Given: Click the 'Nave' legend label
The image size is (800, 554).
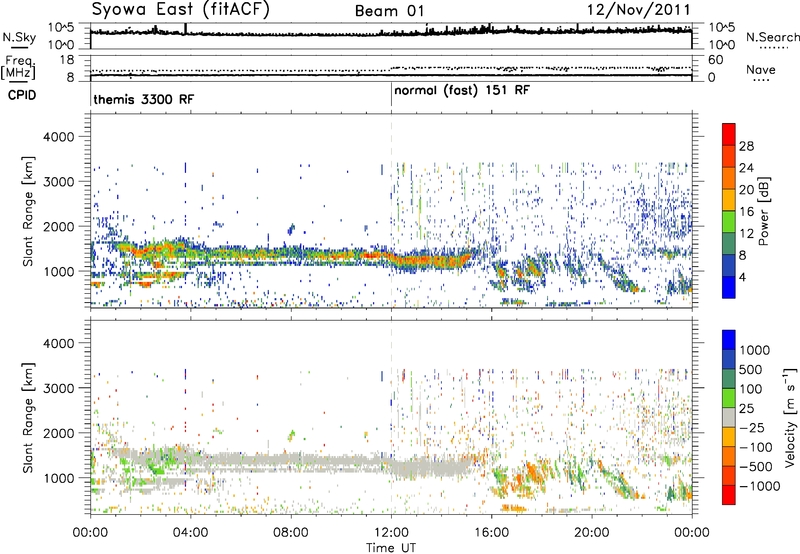Looking at the screenshot, I should 761,70.
